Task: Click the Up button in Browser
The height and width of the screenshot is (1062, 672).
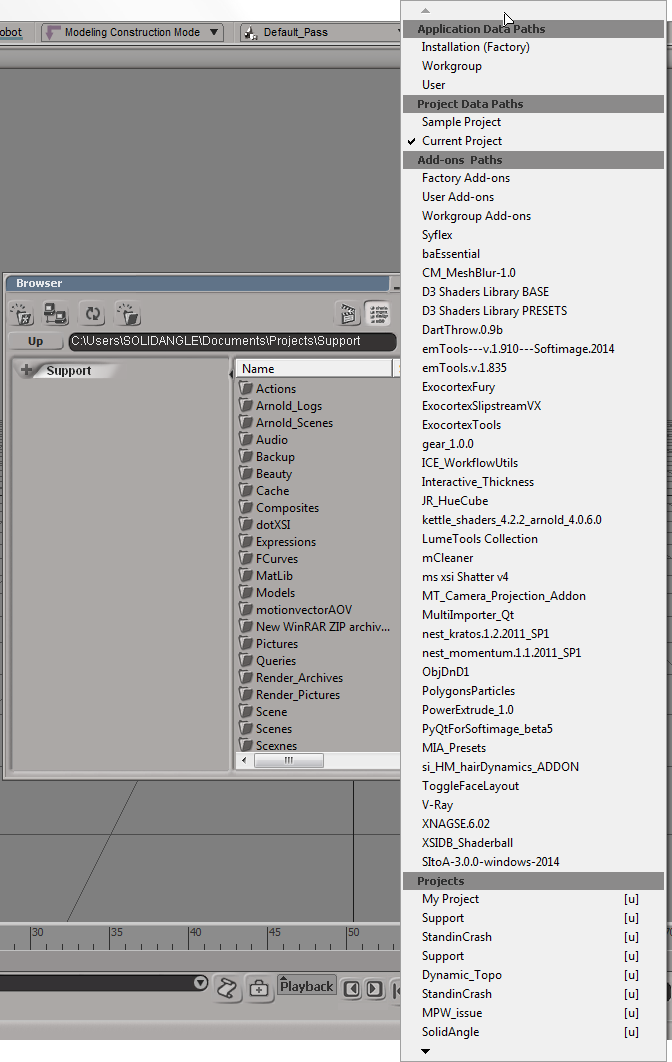Action: [x=35, y=341]
